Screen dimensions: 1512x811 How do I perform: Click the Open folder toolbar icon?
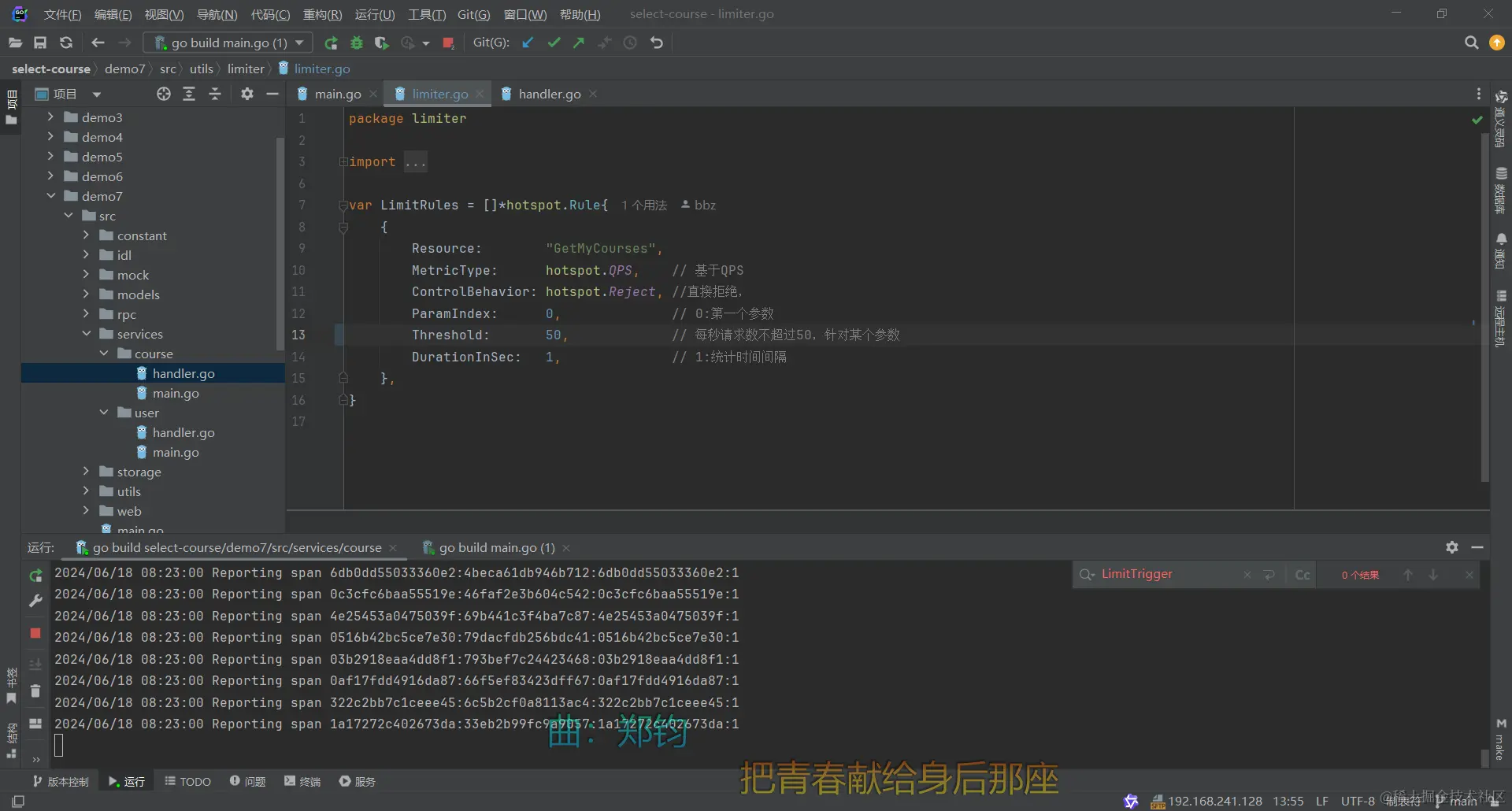15,43
